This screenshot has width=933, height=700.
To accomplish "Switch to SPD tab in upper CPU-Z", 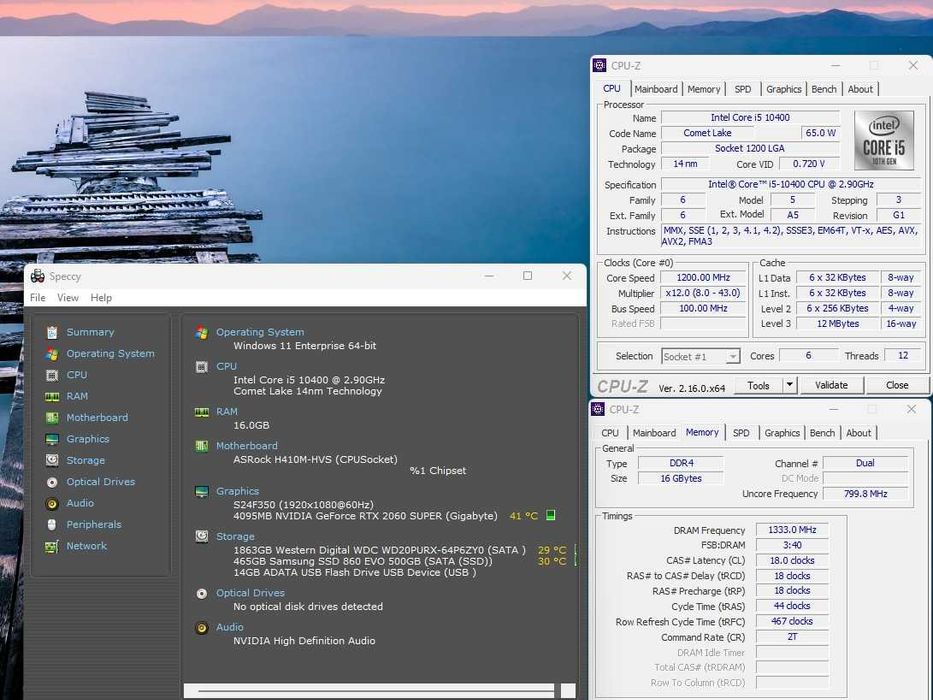I will (743, 89).
